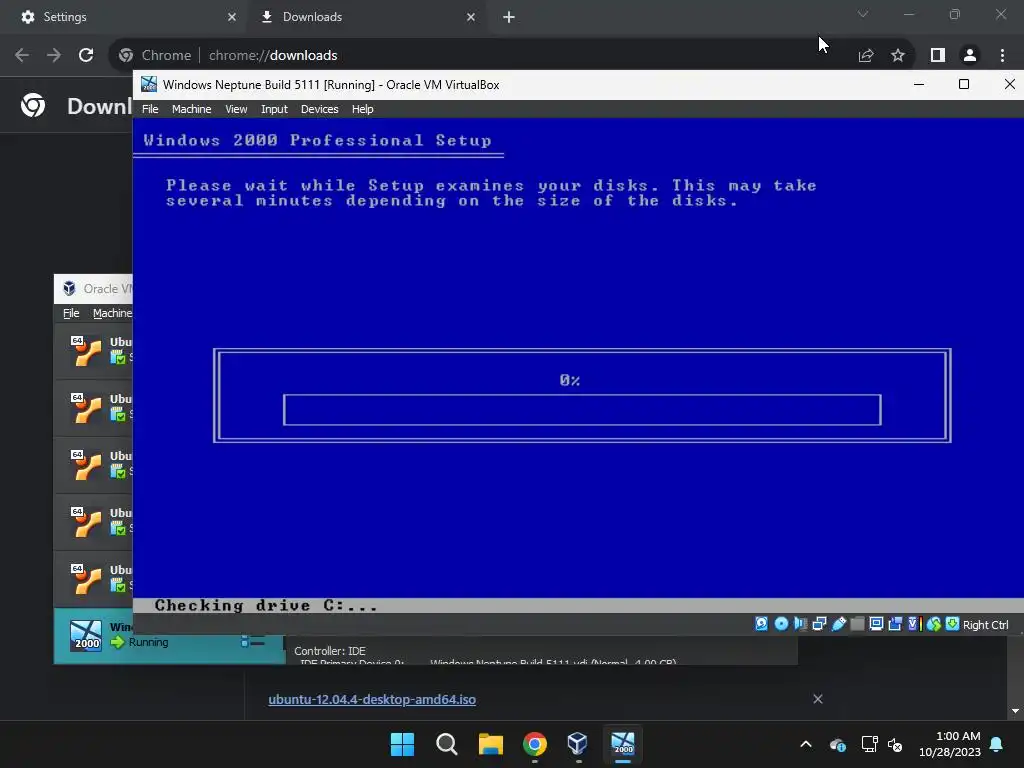Image resolution: width=1024 pixels, height=768 pixels.
Task: Close the Downloads tab
Action: click(x=471, y=17)
